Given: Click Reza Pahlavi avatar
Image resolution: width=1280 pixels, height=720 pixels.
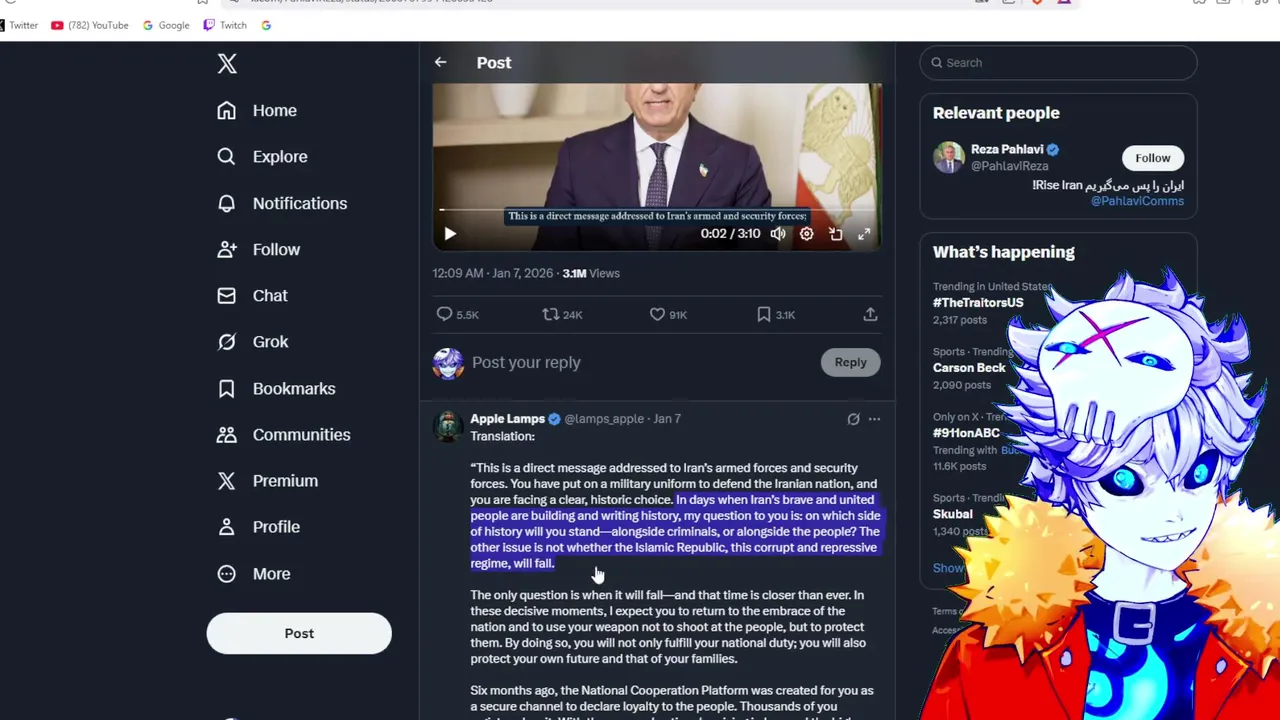Looking at the screenshot, I should tap(949, 157).
